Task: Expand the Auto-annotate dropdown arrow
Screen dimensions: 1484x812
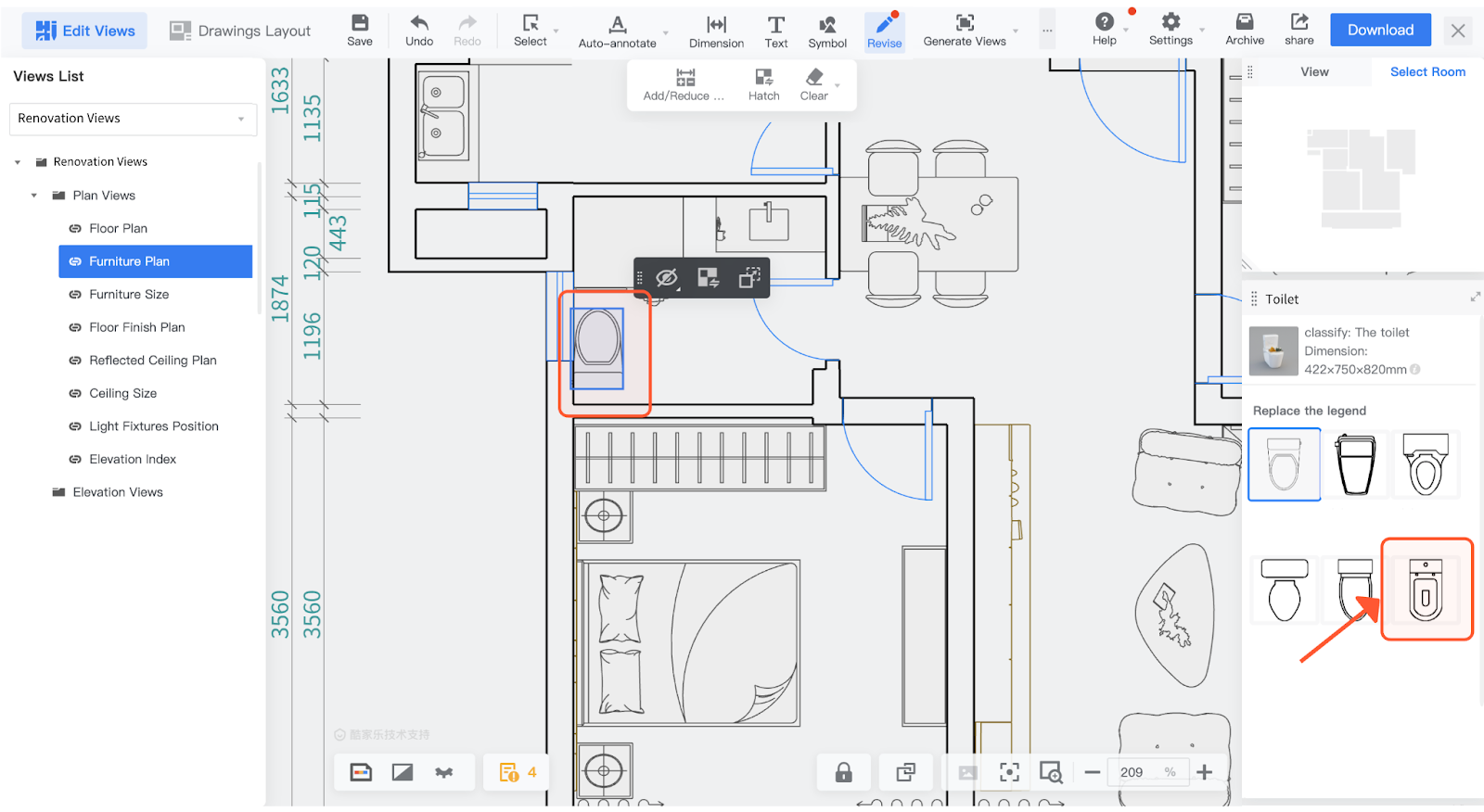Action: coord(665,33)
